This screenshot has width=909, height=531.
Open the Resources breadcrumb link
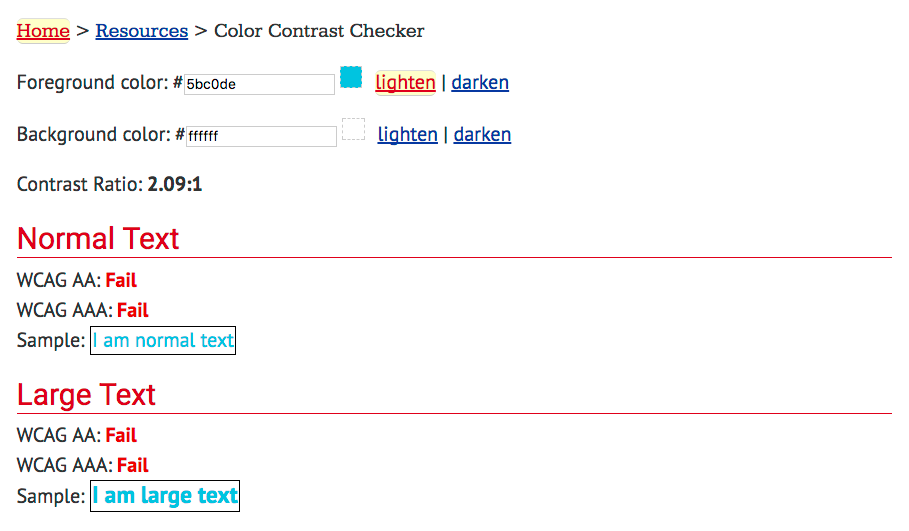(x=141, y=31)
